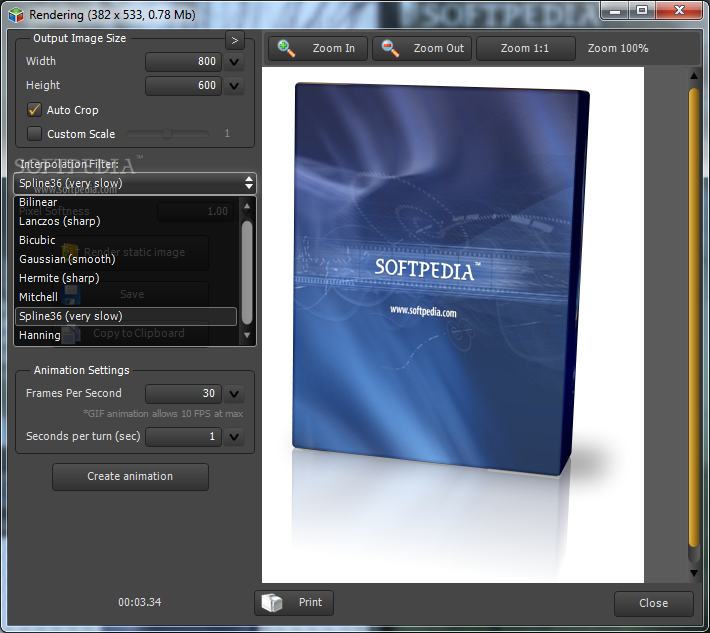Collapse the Interpolation Filter combo box
This screenshot has width=710, height=633.
135,183
